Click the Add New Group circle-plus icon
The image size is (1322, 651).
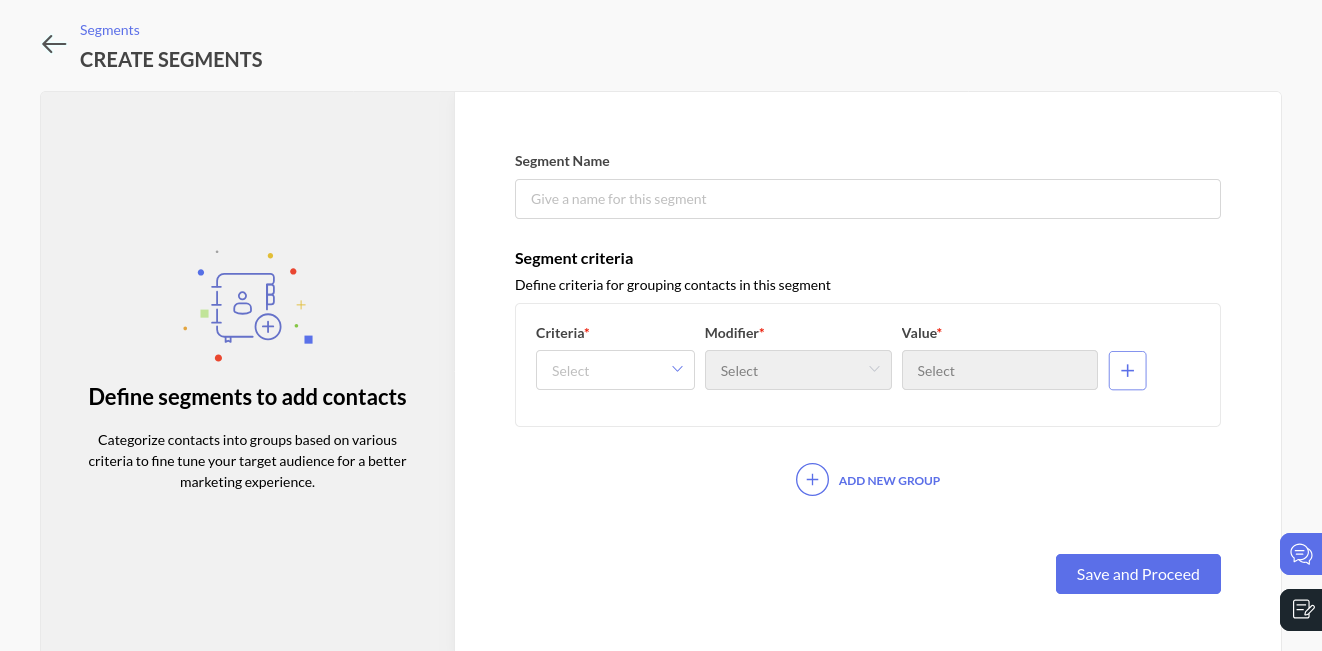(812, 480)
